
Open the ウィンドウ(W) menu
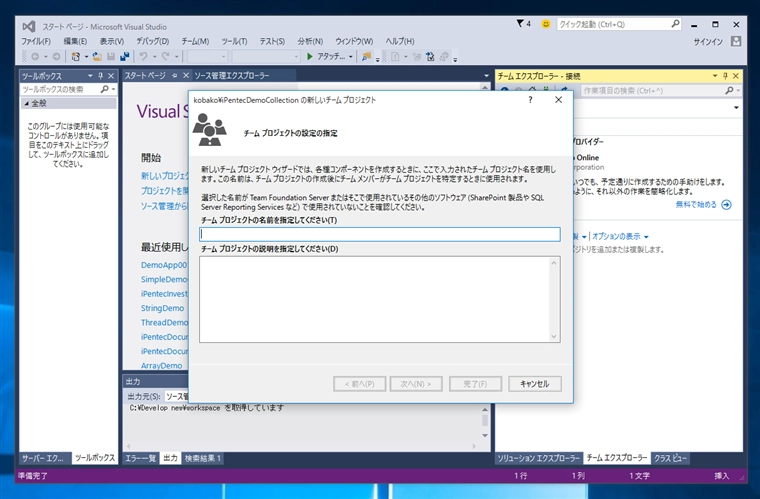coord(354,41)
